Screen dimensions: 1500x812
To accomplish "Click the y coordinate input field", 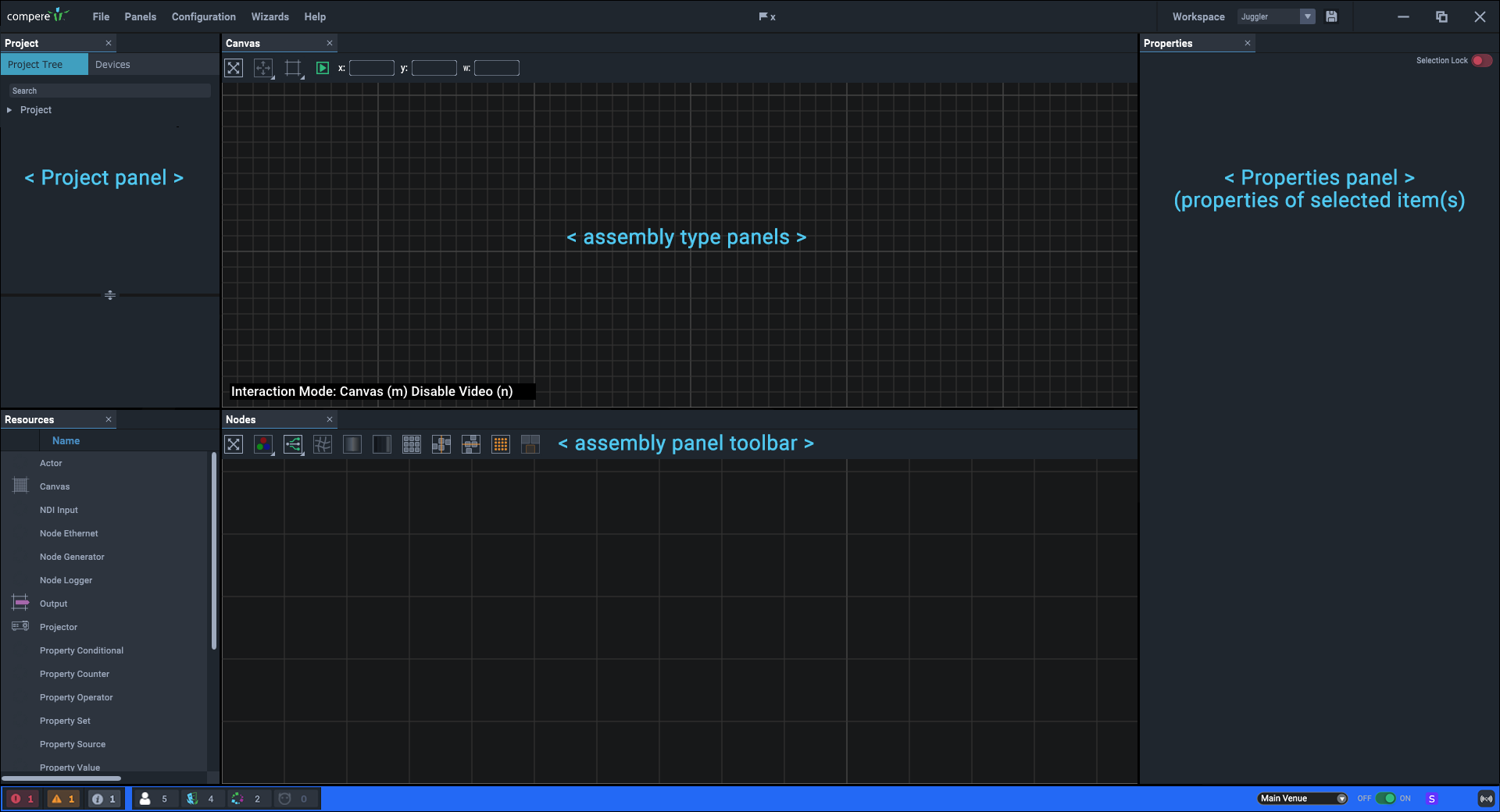I will 434,68.
